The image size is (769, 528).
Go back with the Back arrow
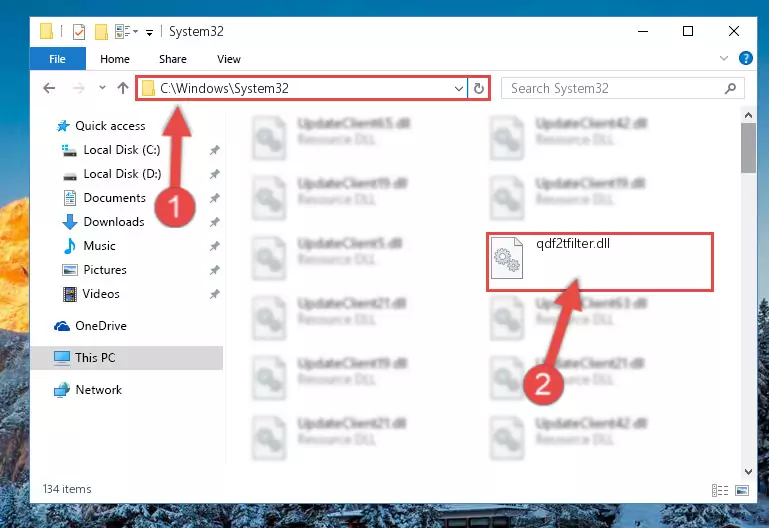pyautogui.click(x=49, y=88)
